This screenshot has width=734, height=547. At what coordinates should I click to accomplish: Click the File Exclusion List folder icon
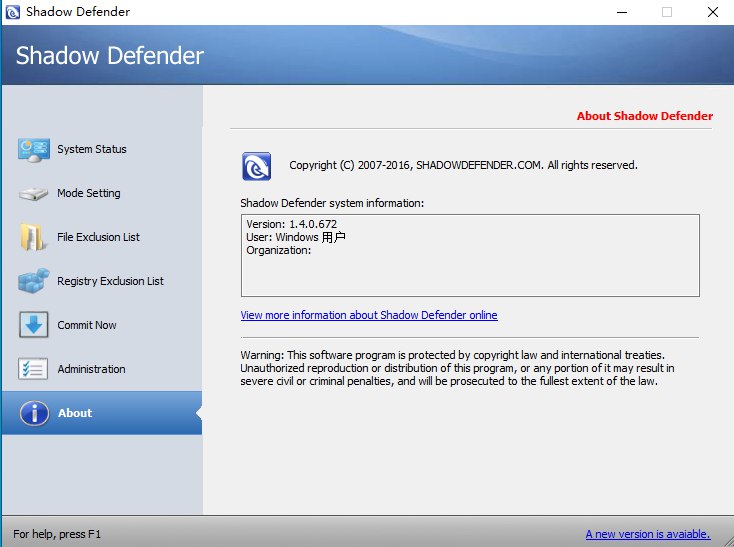[x=33, y=237]
